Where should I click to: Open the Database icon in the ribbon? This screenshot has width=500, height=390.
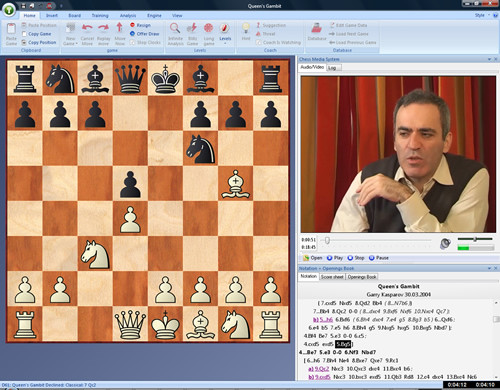click(x=316, y=28)
